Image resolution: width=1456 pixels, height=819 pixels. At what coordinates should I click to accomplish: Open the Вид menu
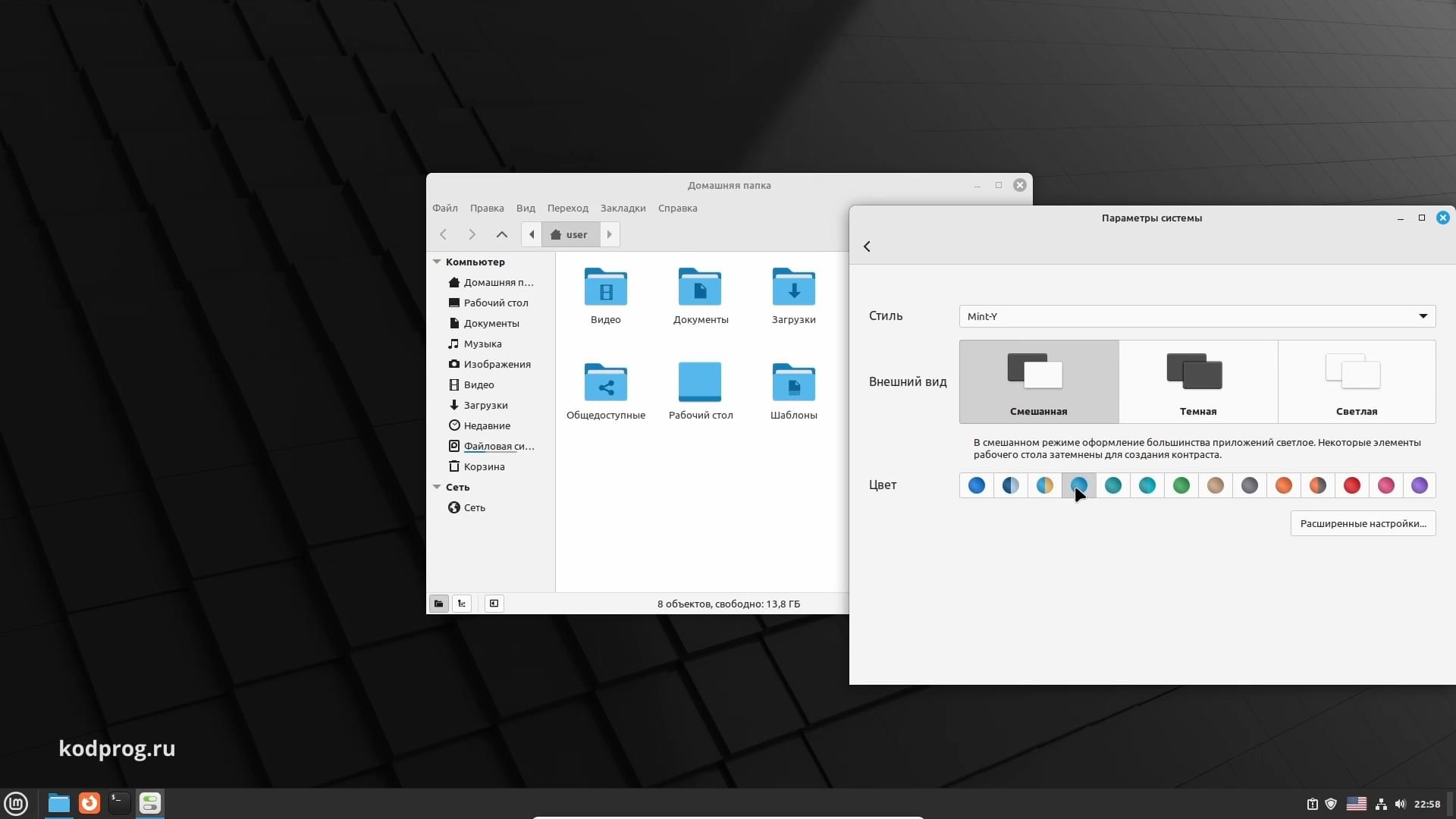526,208
